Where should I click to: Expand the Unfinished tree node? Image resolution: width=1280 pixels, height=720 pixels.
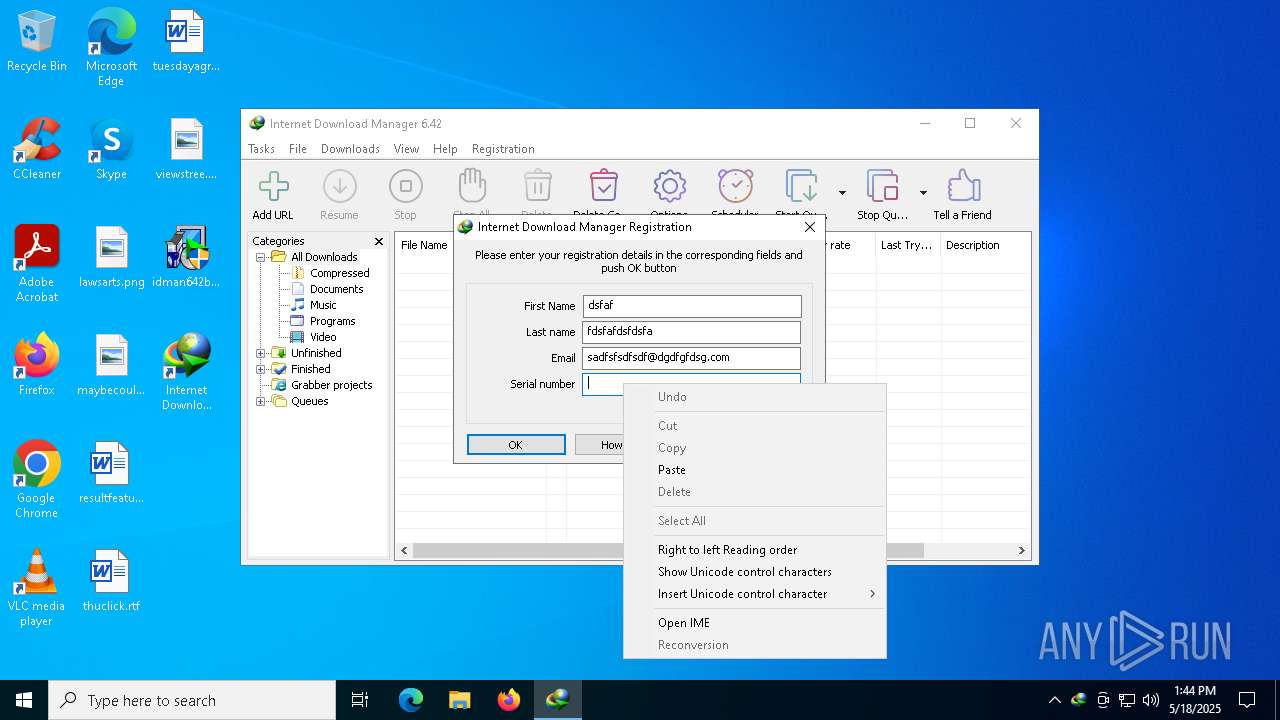(261, 353)
